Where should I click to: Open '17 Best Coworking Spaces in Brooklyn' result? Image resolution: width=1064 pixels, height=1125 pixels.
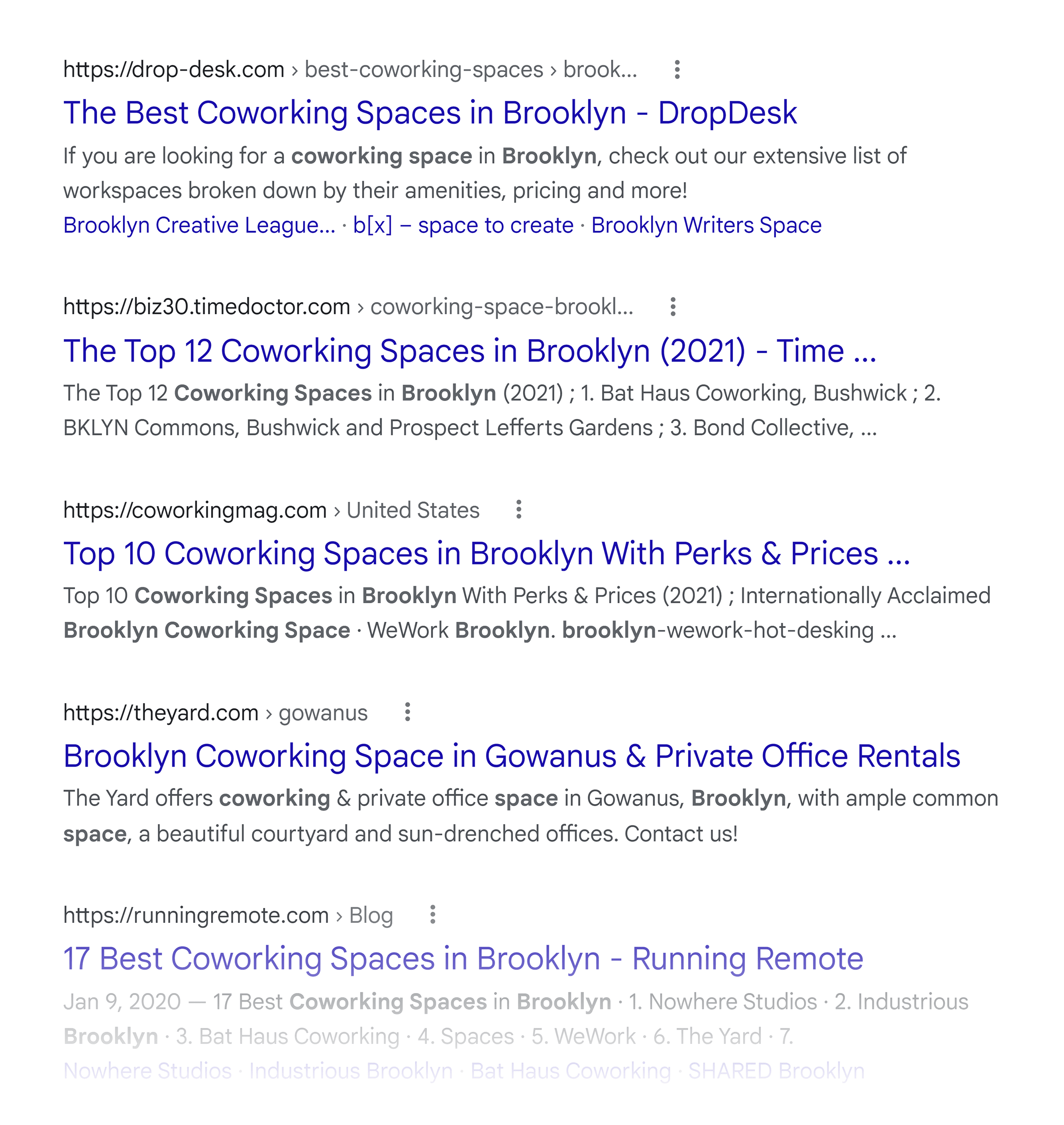463,959
